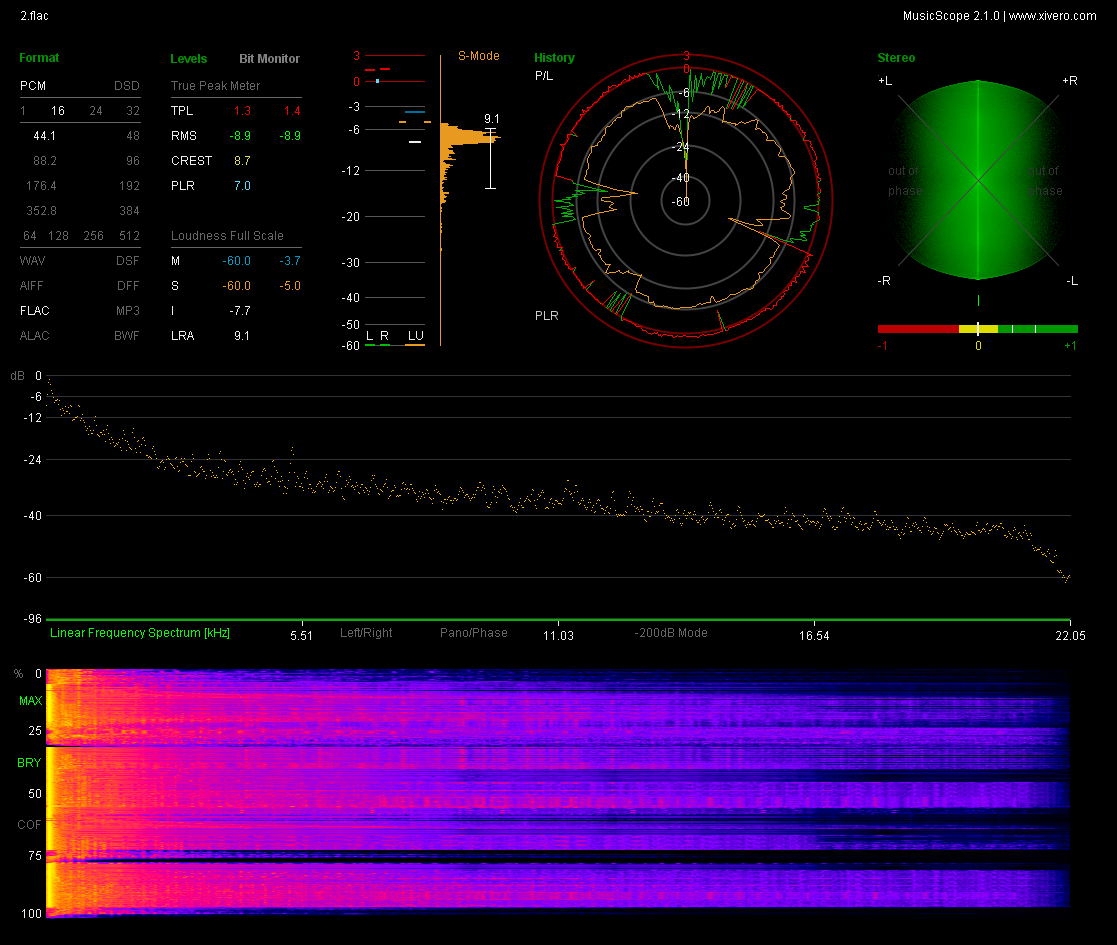Click the PLR label under History
1117x945 pixels.
[x=546, y=316]
